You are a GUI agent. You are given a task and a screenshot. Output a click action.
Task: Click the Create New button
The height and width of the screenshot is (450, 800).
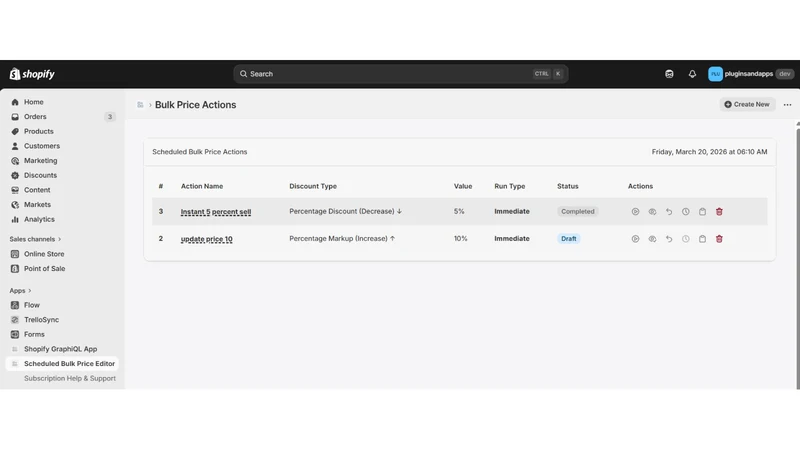click(747, 104)
